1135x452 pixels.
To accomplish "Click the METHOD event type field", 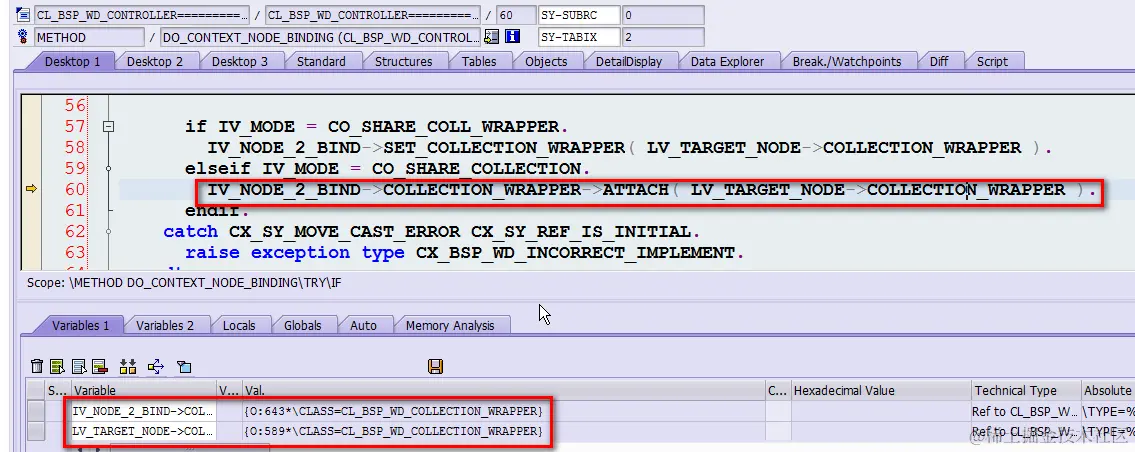I will pos(89,37).
